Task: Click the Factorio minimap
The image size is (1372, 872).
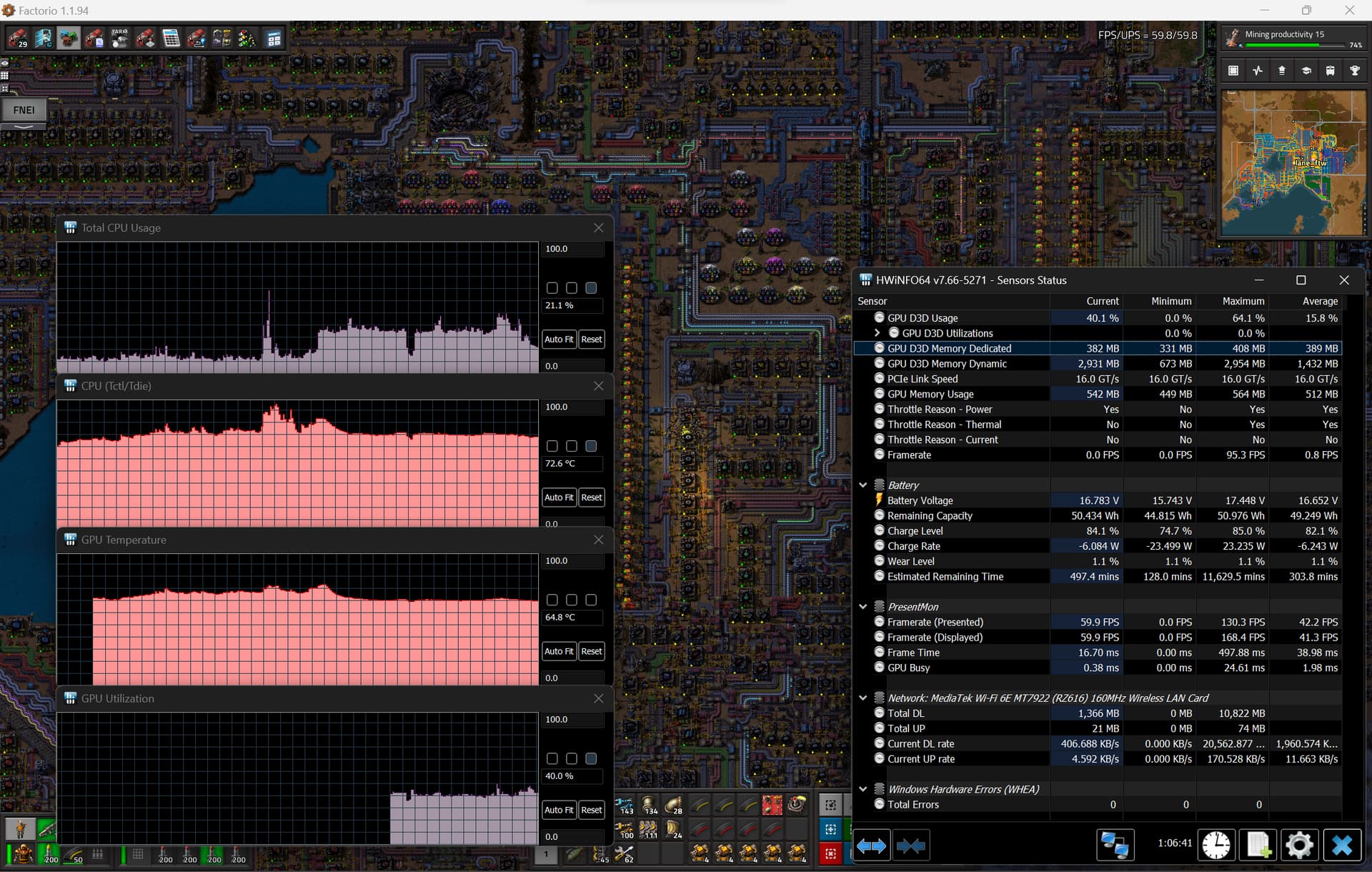Action: click(x=1293, y=162)
